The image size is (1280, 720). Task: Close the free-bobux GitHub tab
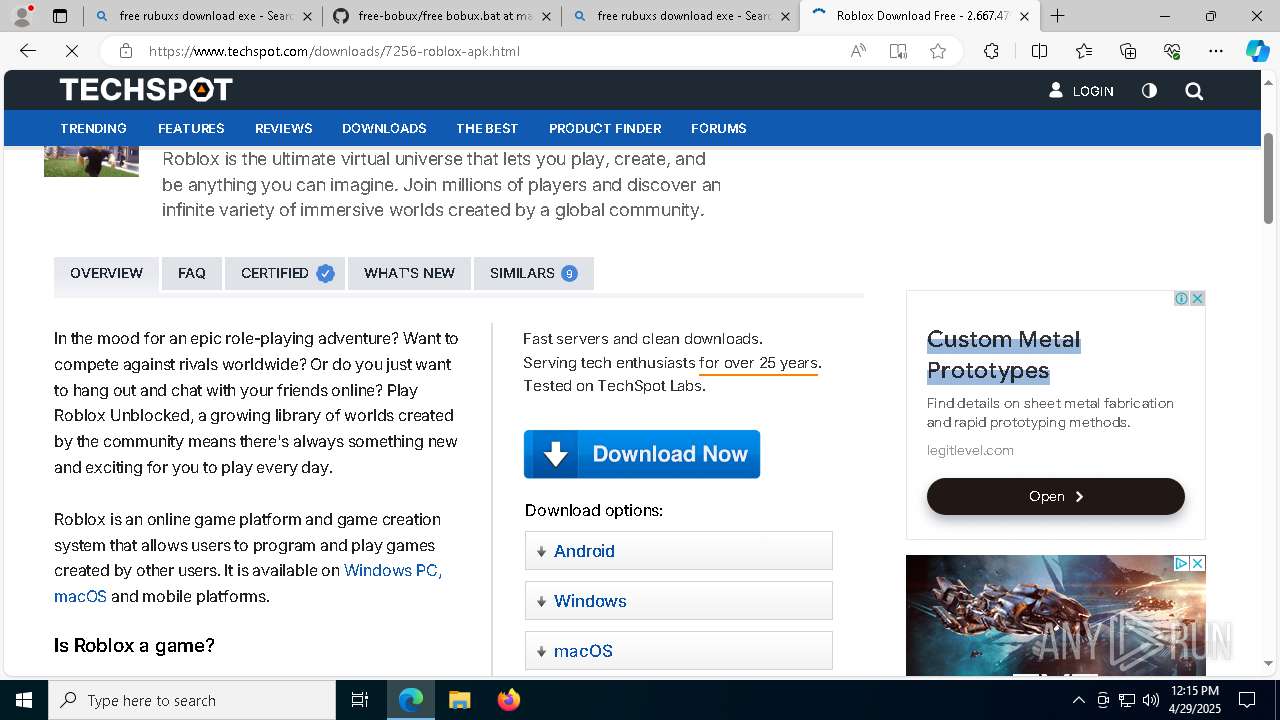click(x=546, y=16)
